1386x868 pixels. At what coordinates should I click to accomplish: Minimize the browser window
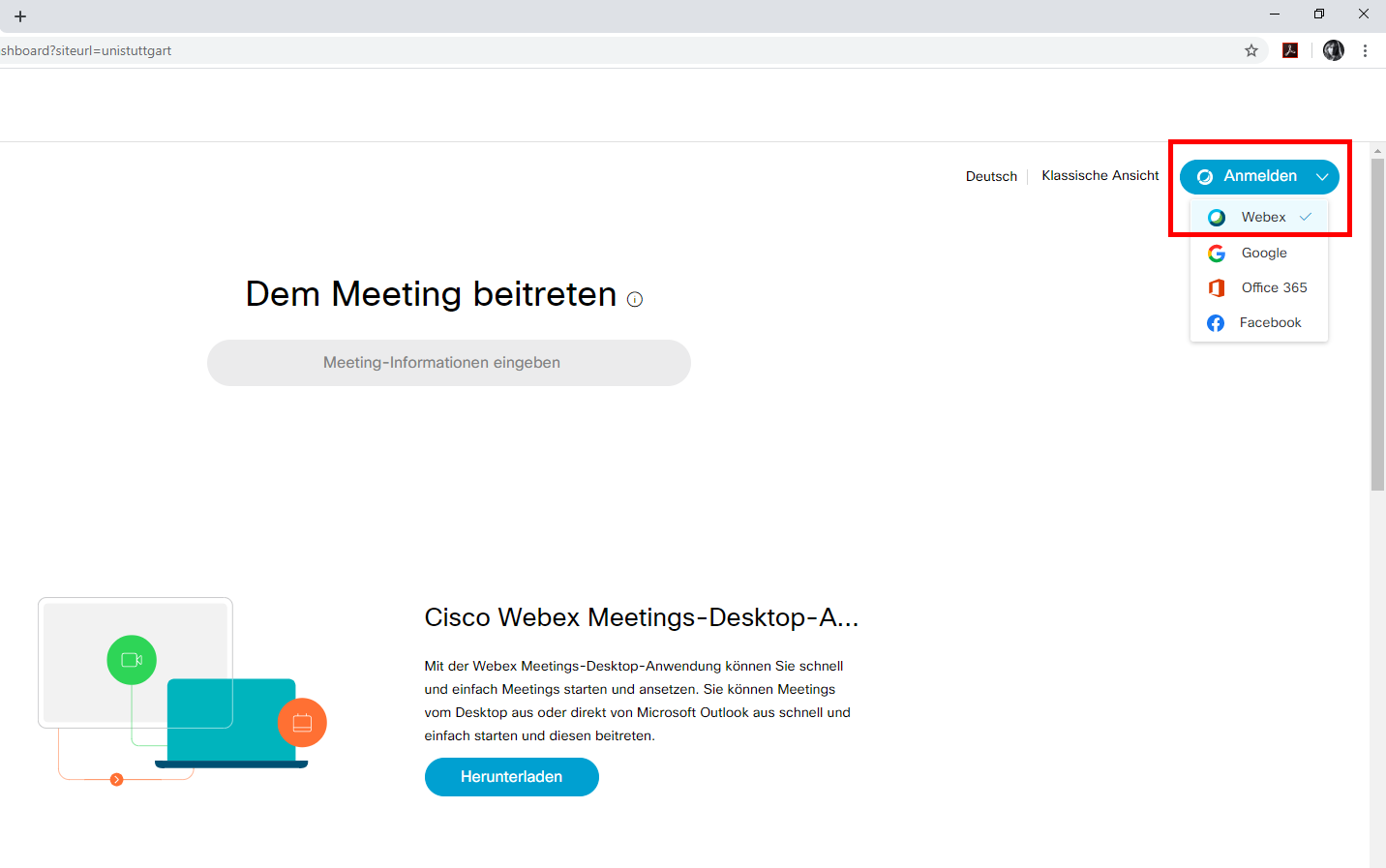[1275, 14]
